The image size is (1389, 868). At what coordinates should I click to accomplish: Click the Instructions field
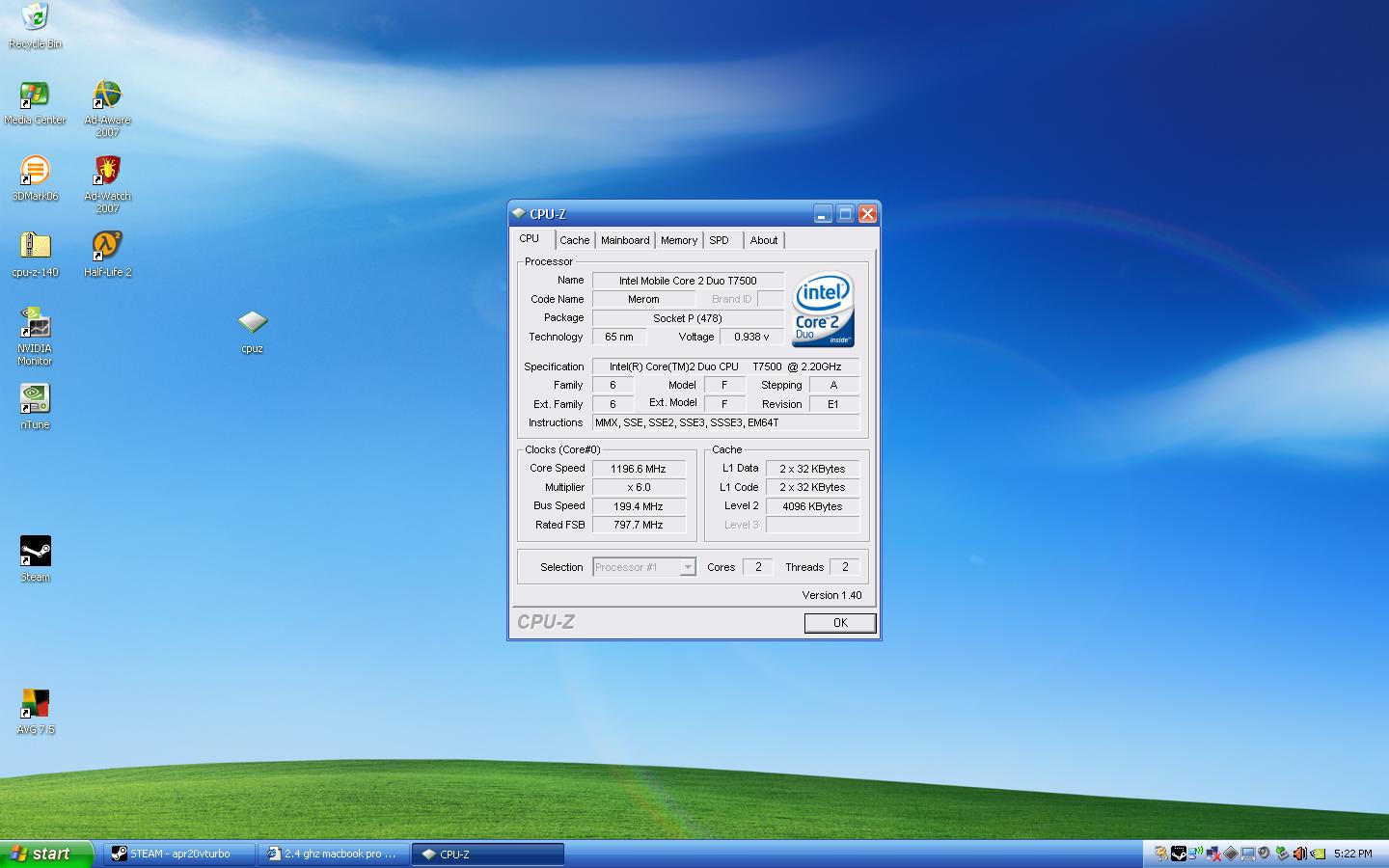coord(725,422)
